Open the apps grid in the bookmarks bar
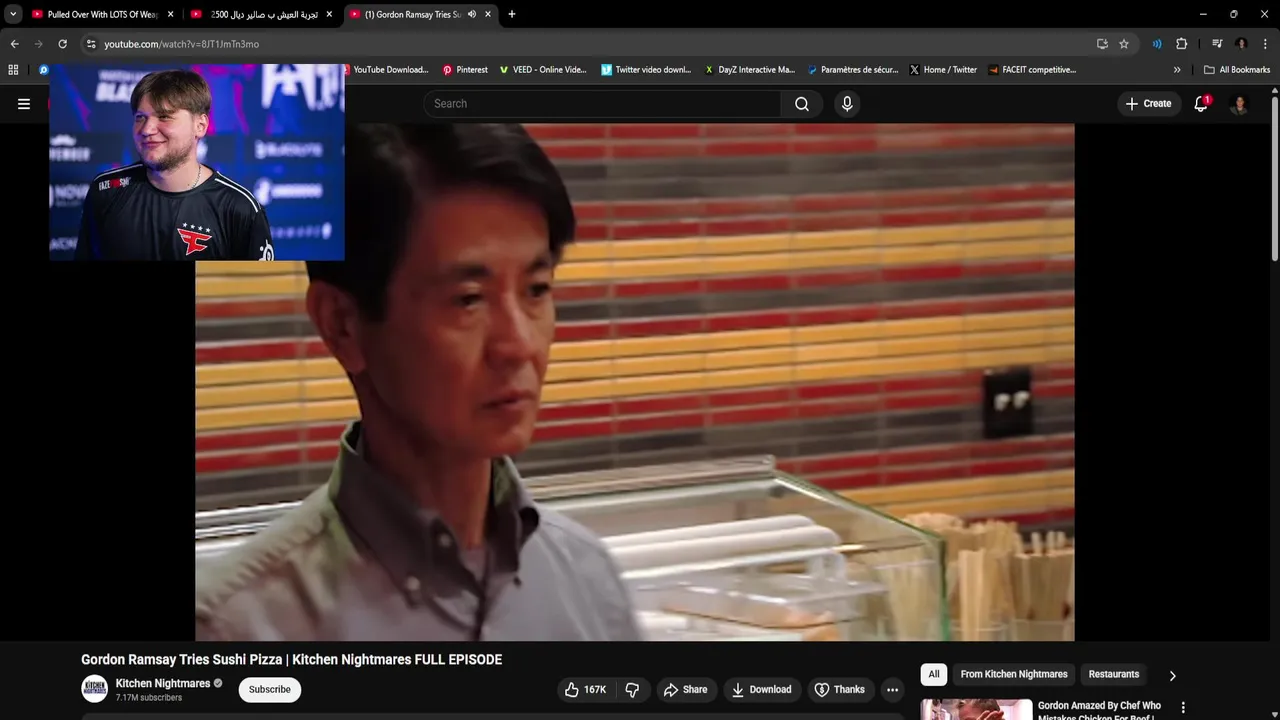Image resolution: width=1280 pixels, height=720 pixels. 13,70
